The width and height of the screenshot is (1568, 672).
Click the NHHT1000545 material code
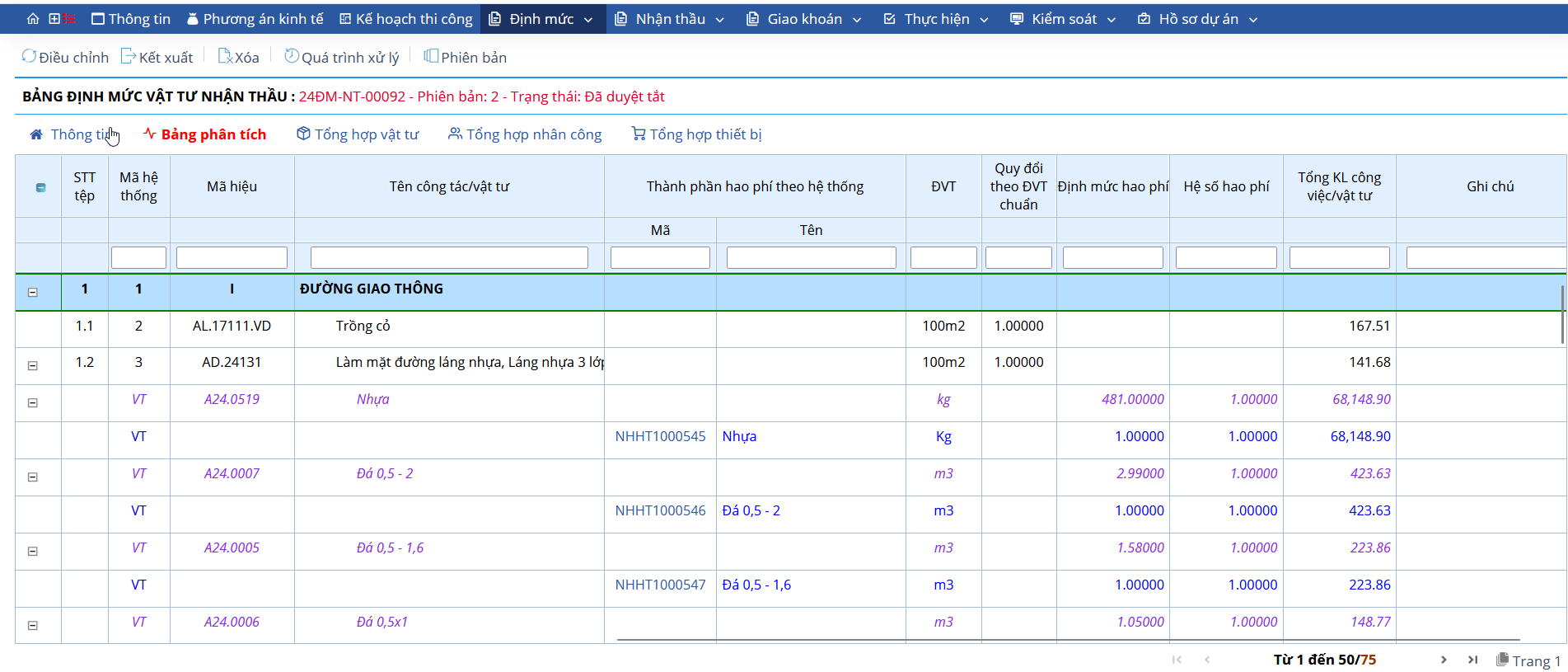tap(660, 436)
